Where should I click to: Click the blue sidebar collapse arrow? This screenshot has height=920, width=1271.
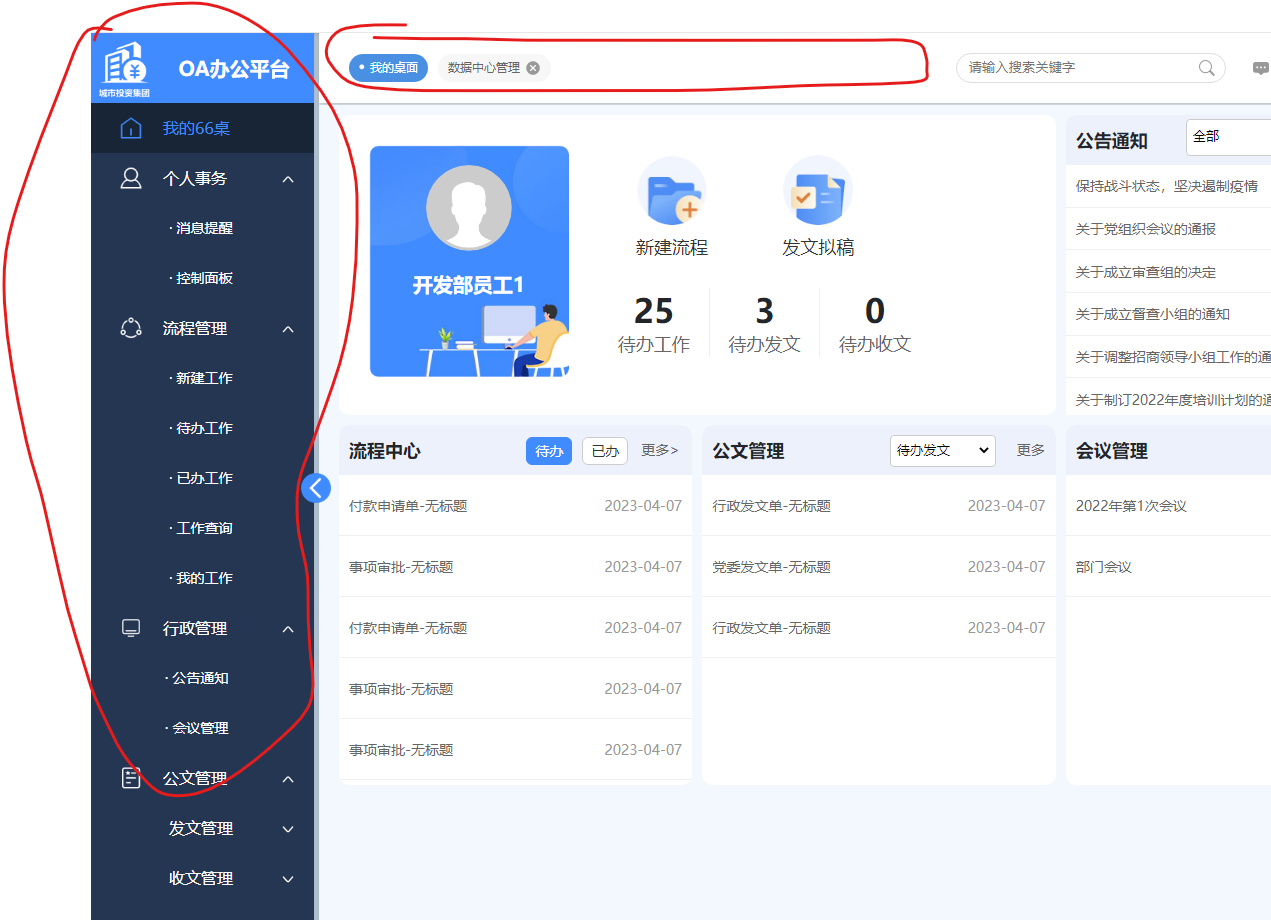(316, 488)
